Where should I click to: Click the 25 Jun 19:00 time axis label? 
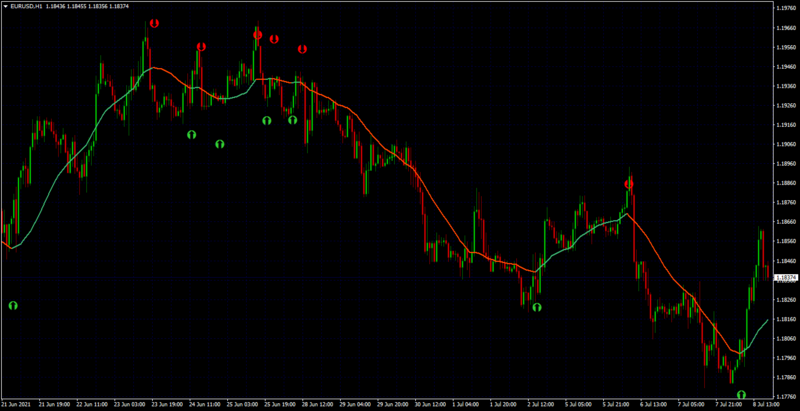280,405
